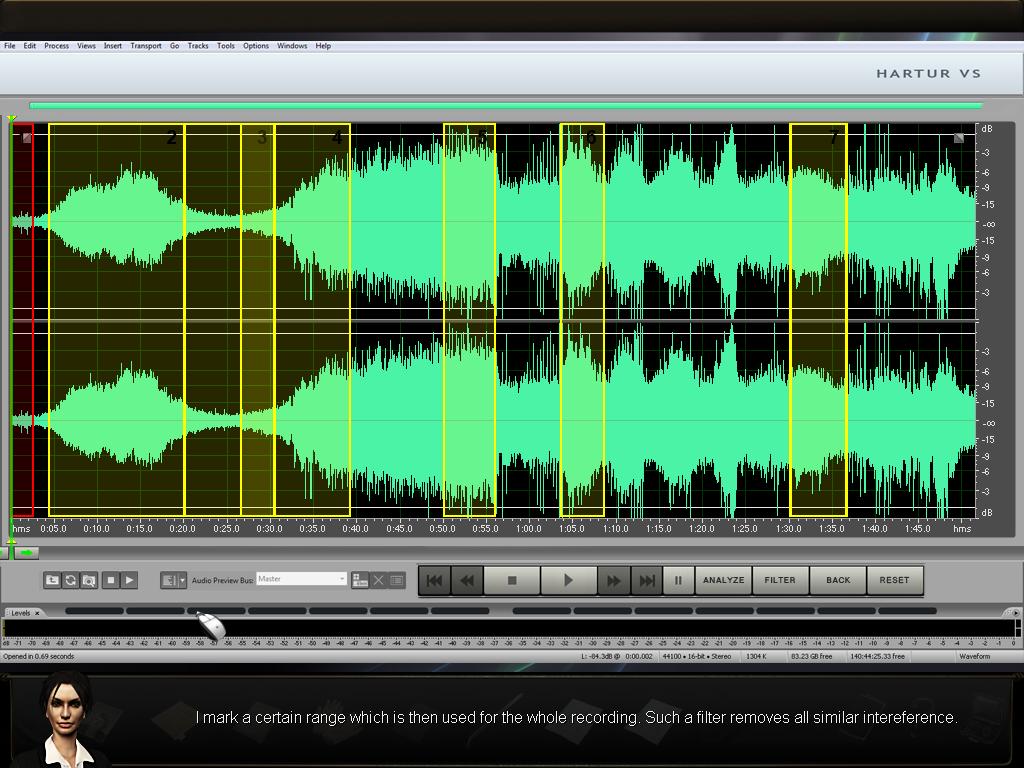1024x768 pixels.
Task: Click the corner handle at the waveform's upper-right
Action: point(959,138)
